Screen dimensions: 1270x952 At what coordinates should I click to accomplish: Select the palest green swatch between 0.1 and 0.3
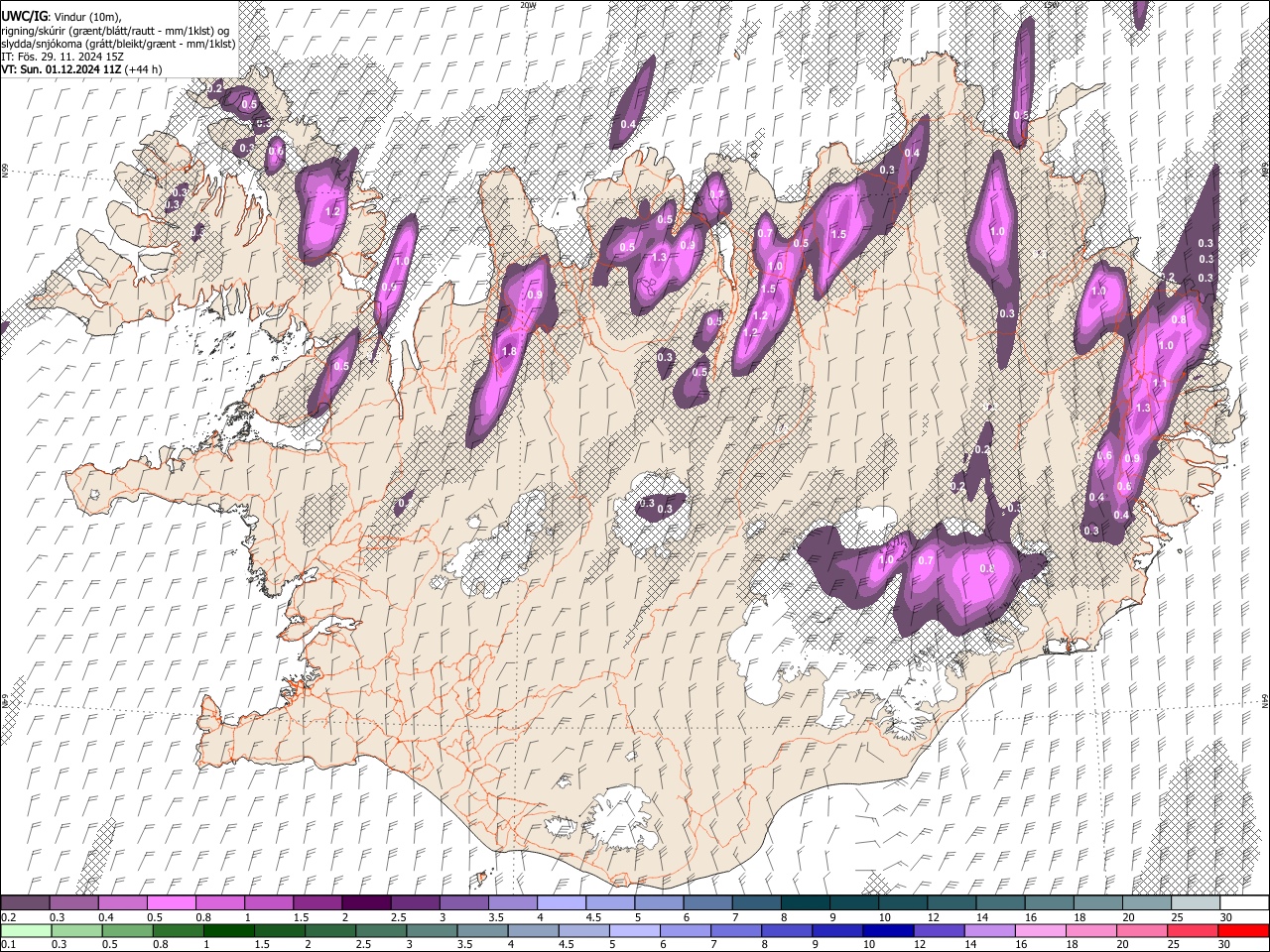[x=25, y=930]
